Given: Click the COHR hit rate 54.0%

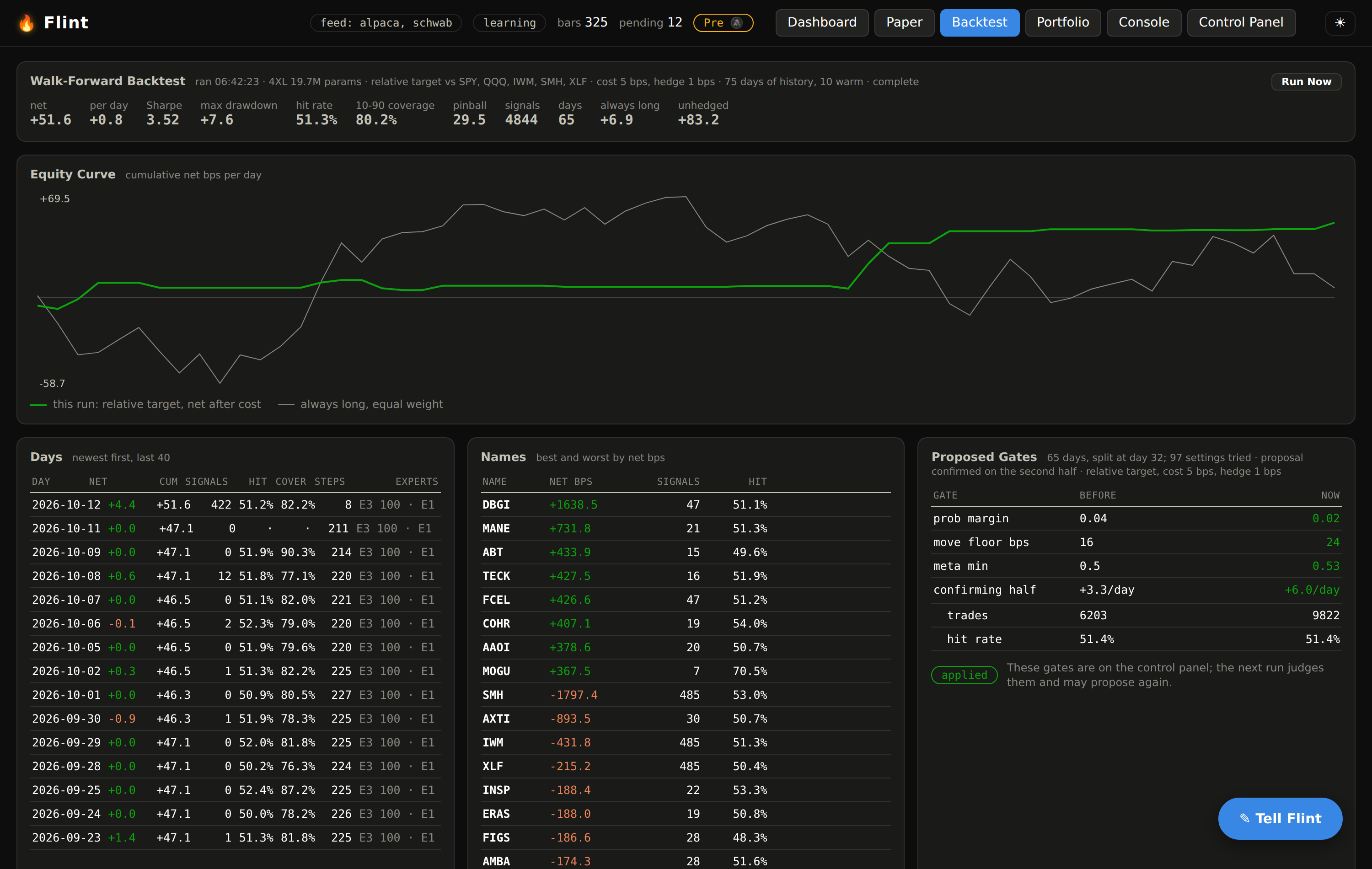Looking at the screenshot, I should (x=749, y=623).
